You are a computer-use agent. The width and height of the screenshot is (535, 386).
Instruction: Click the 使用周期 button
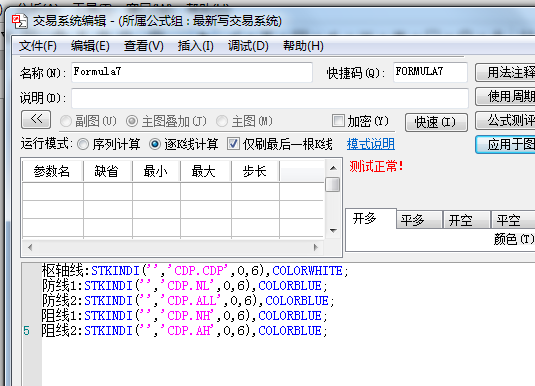click(506, 97)
